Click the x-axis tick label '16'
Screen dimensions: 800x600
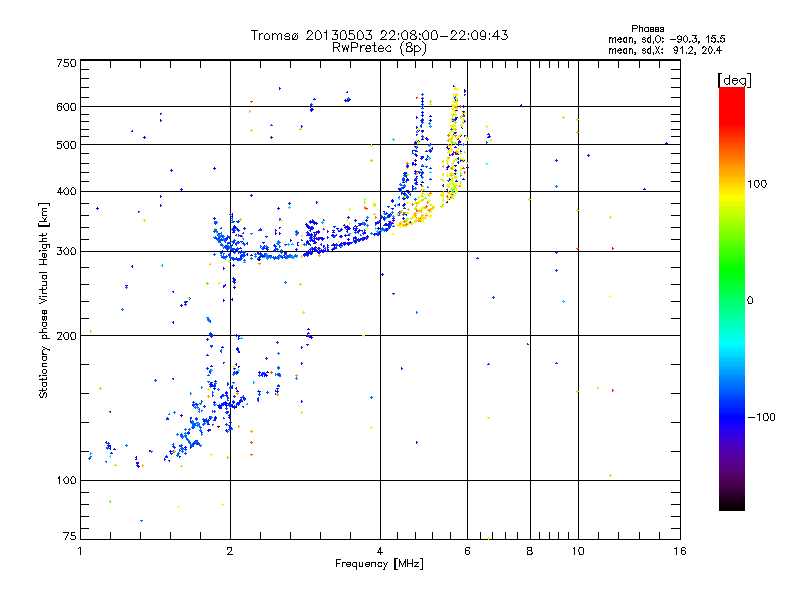[x=680, y=551]
